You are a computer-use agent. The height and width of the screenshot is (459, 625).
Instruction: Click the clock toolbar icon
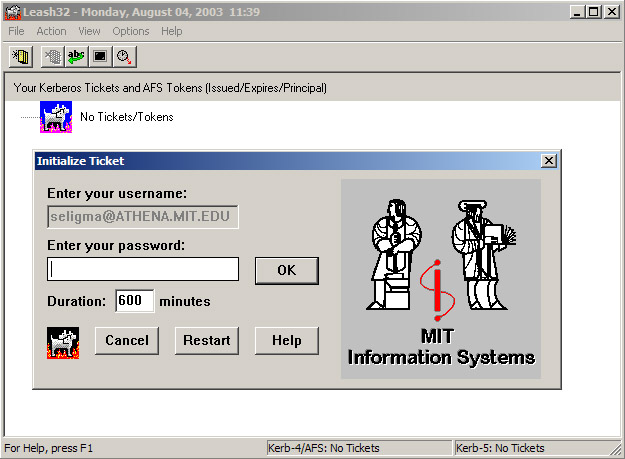click(x=123, y=57)
